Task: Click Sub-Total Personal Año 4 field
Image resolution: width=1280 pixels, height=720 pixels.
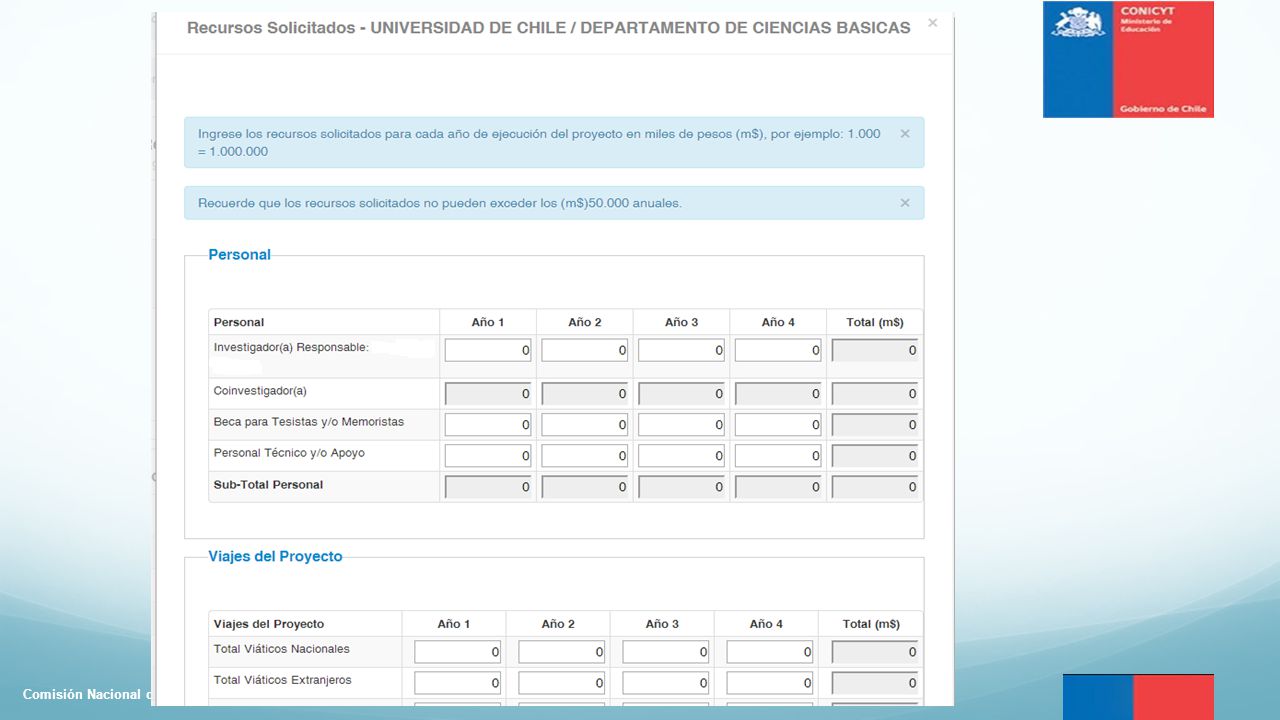Action: pos(778,487)
